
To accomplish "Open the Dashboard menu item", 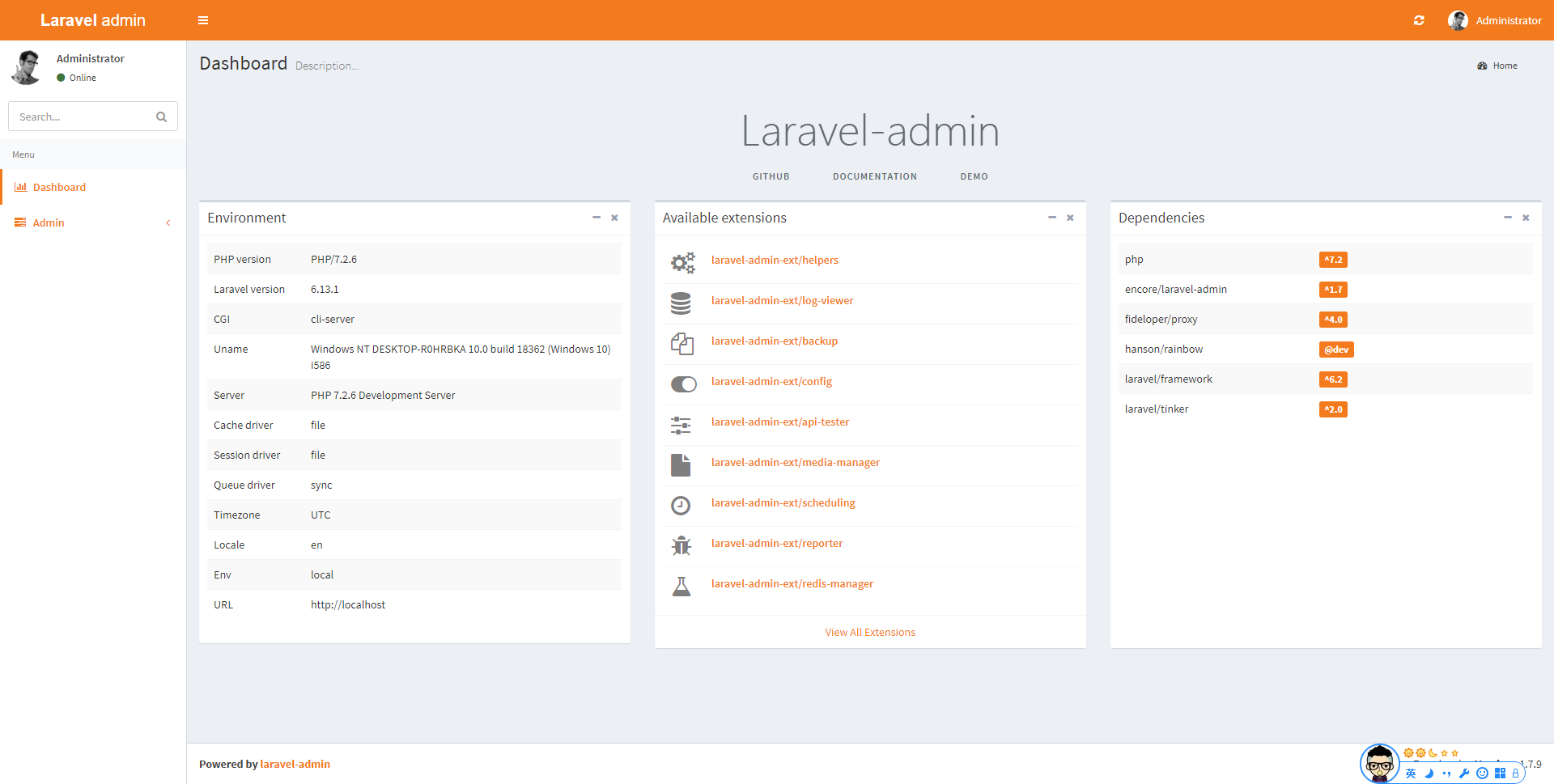I will [x=93, y=187].
